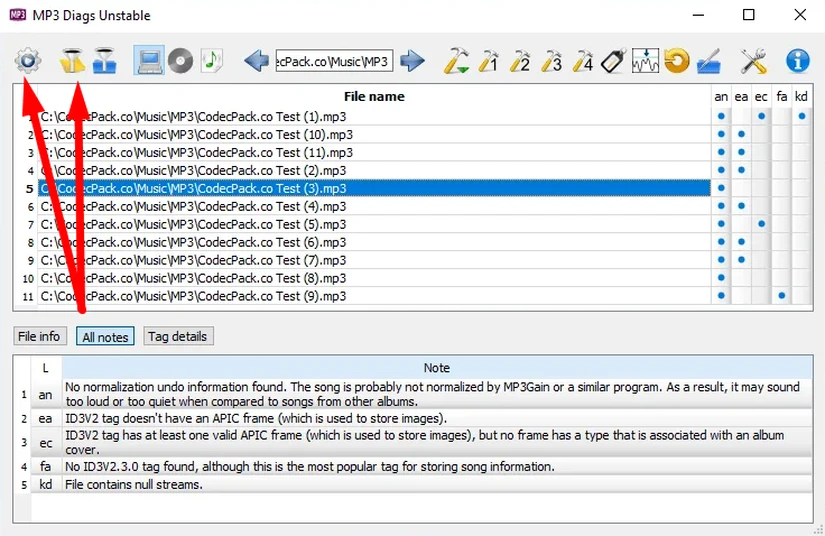This screenshot has height=536, width=825.
Task: Go to next album with right arrow
Action: [412, 61]
